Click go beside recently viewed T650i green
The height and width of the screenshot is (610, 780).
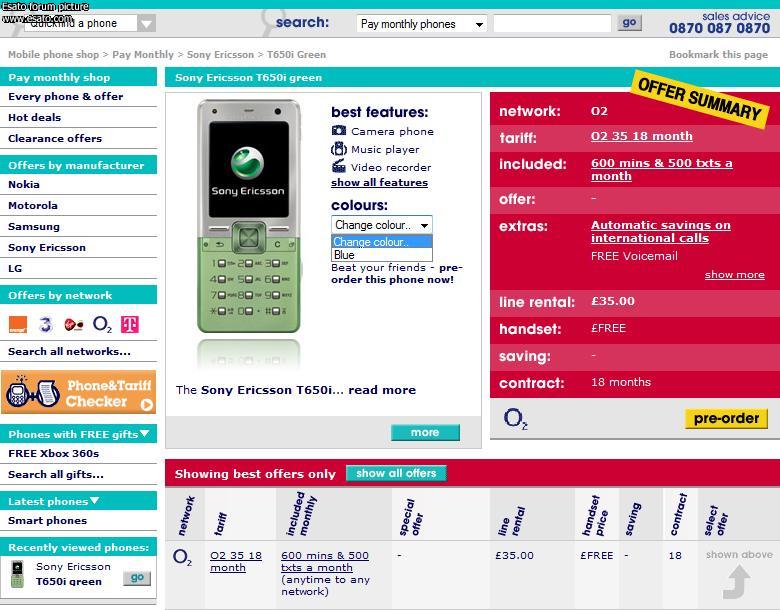(137, 578)
